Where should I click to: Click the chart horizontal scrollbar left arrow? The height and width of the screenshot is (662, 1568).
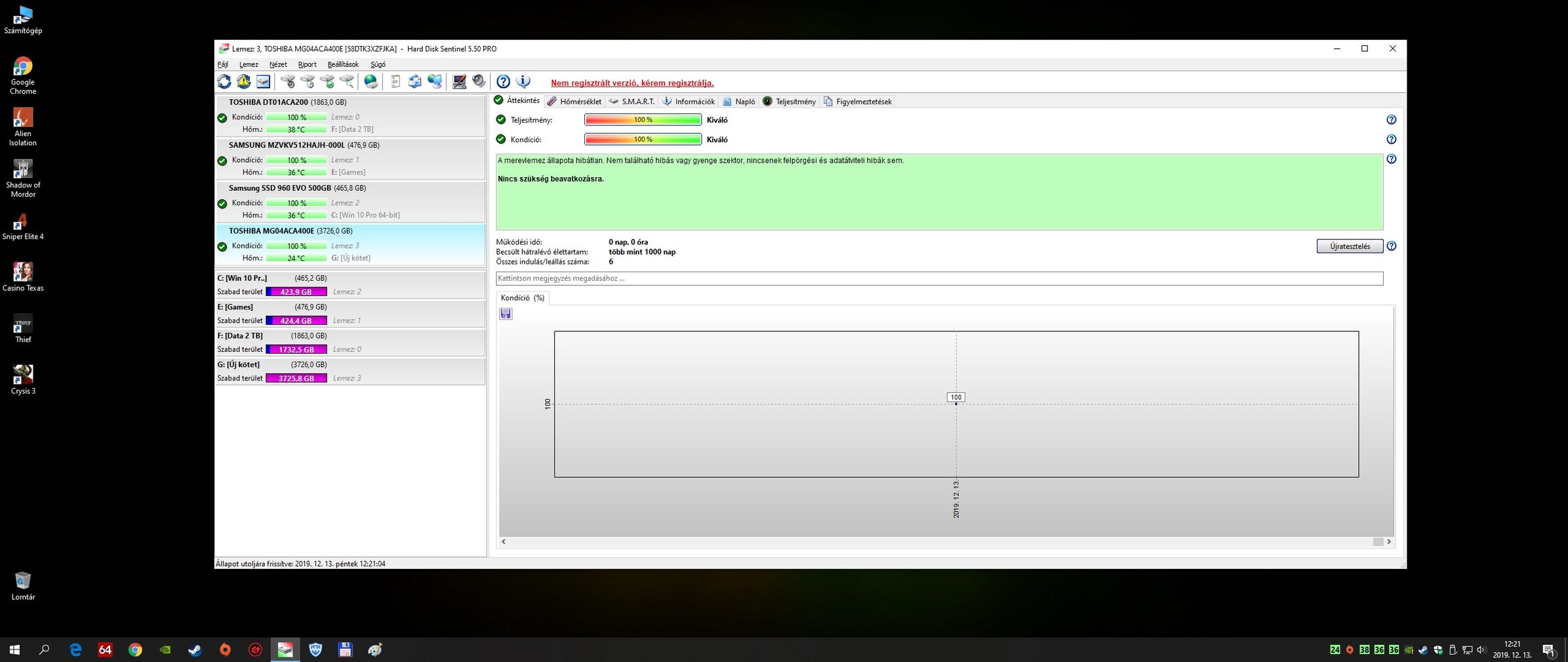pyautogui.click(x=504, y=542)
